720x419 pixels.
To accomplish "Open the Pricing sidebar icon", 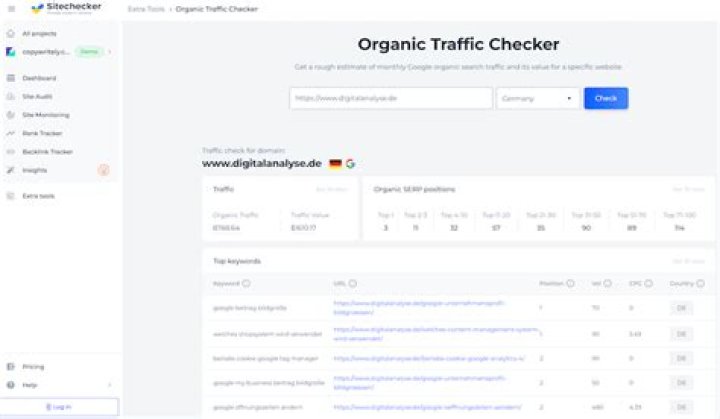I will point(11,367).
